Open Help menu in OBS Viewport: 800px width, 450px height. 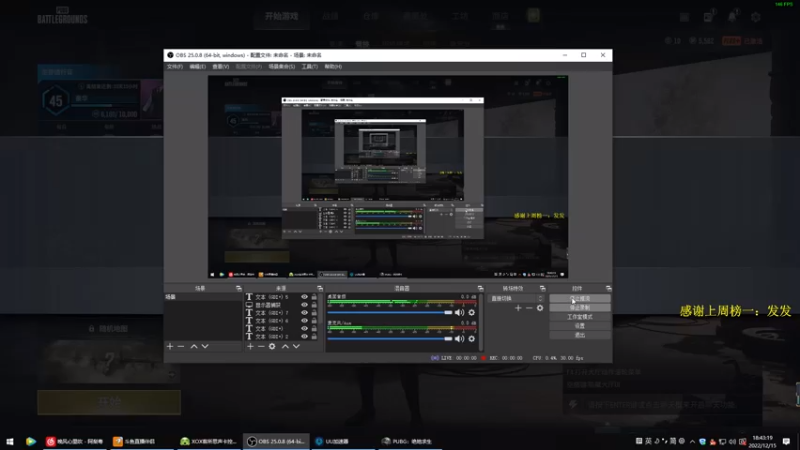tap(333, 67)
